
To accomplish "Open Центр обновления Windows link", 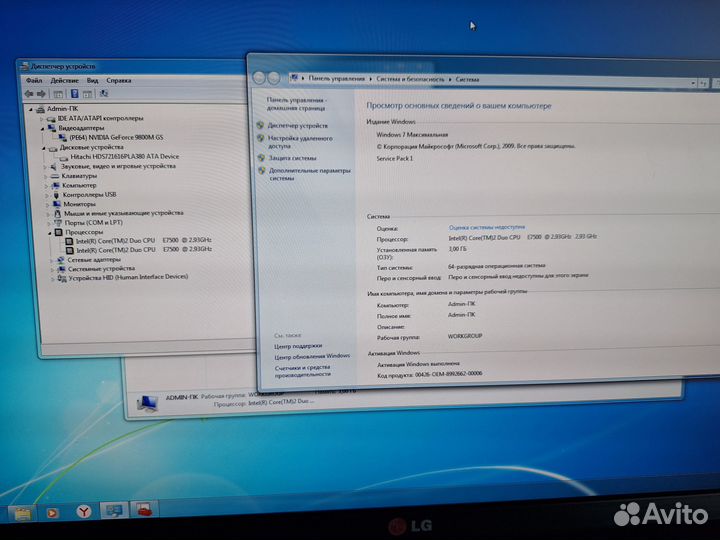I will pos(312,356).
